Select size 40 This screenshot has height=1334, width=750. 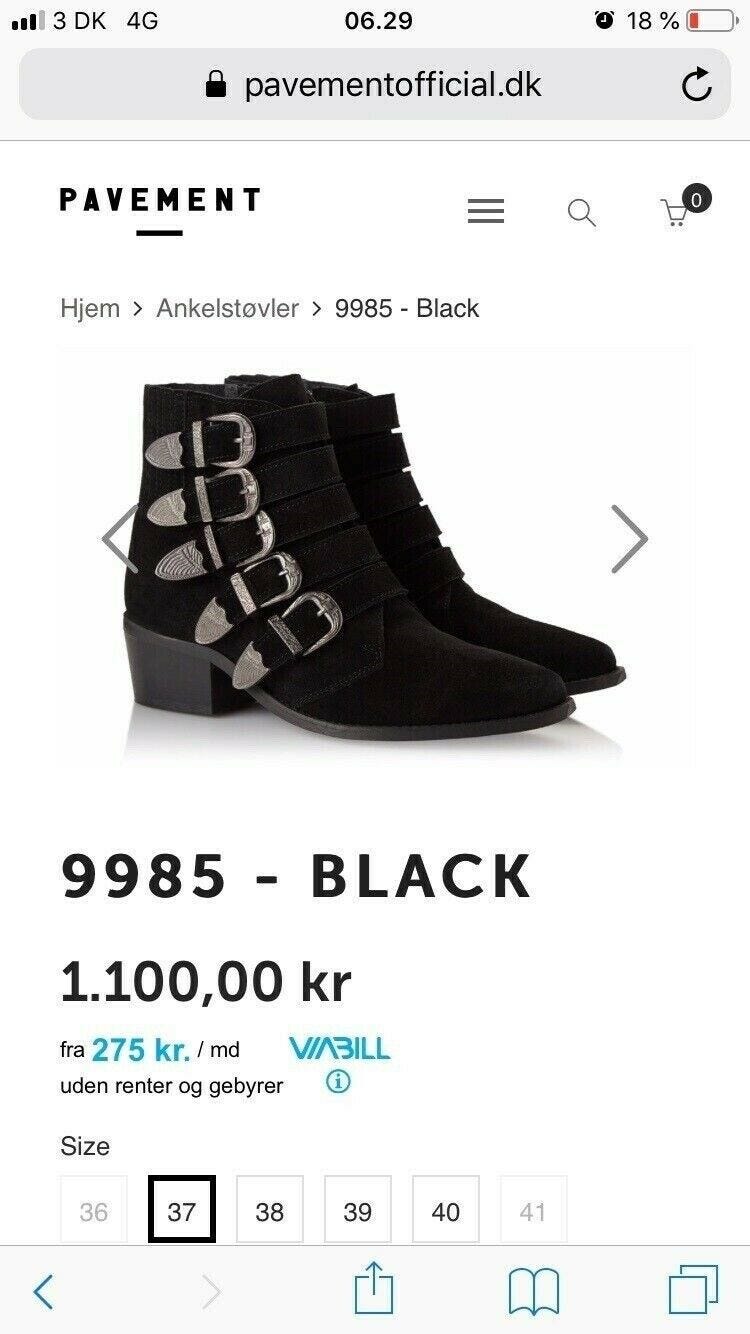pos(446,1212)
